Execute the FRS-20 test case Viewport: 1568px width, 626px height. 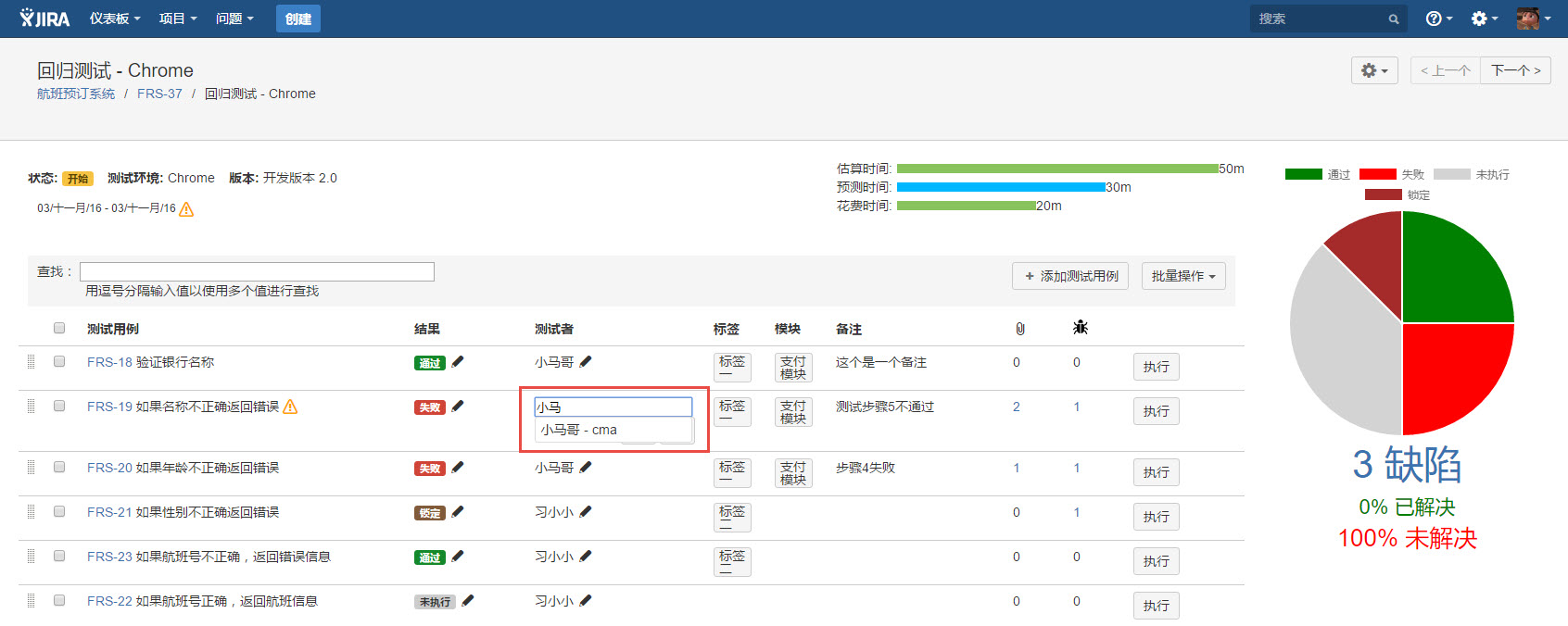pyautogui.click(x=1157, y=472)
